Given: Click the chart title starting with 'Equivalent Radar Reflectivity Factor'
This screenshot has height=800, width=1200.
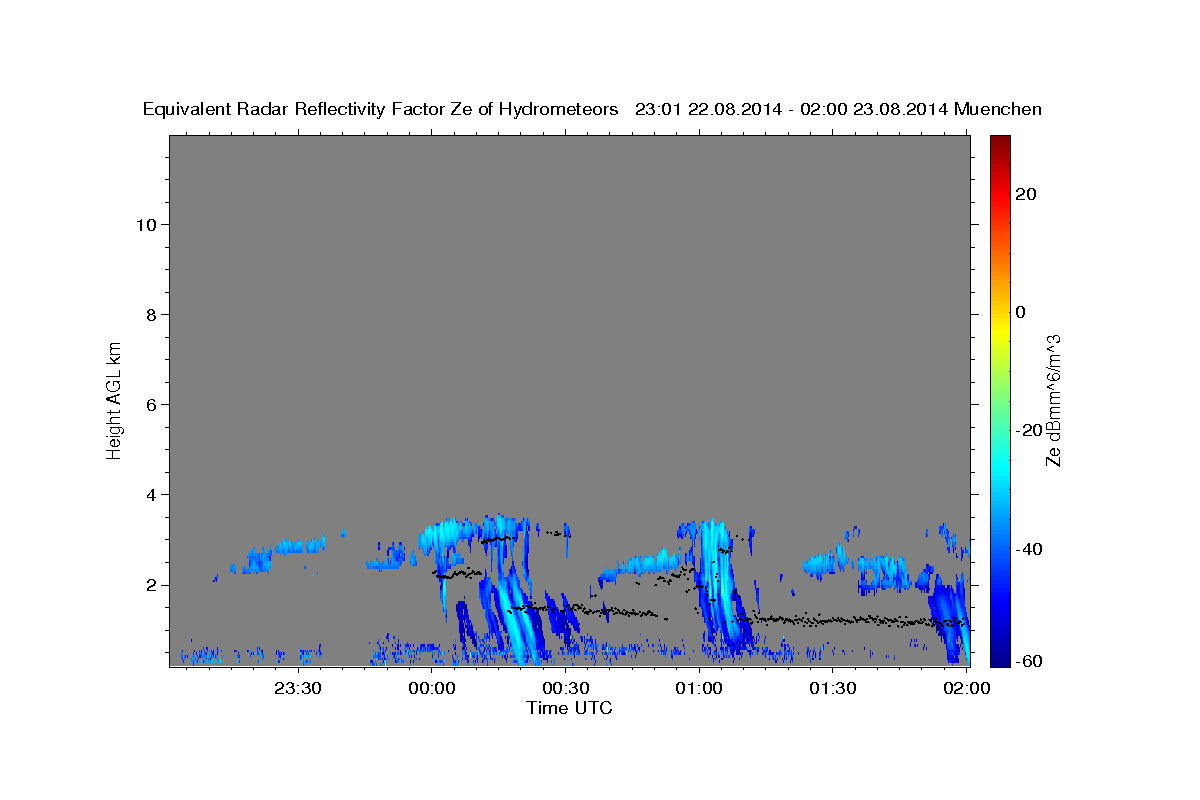Looking at the screenshot, I should coord(592,110).
